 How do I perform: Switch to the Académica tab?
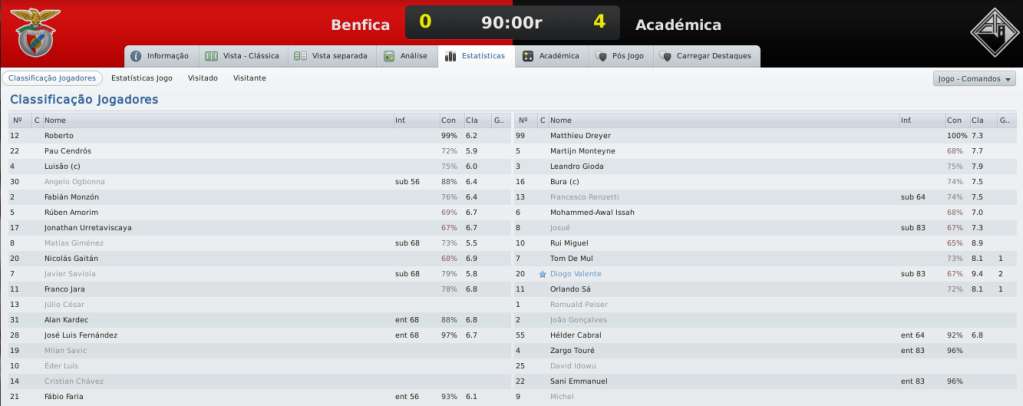(x=551, y=56)
